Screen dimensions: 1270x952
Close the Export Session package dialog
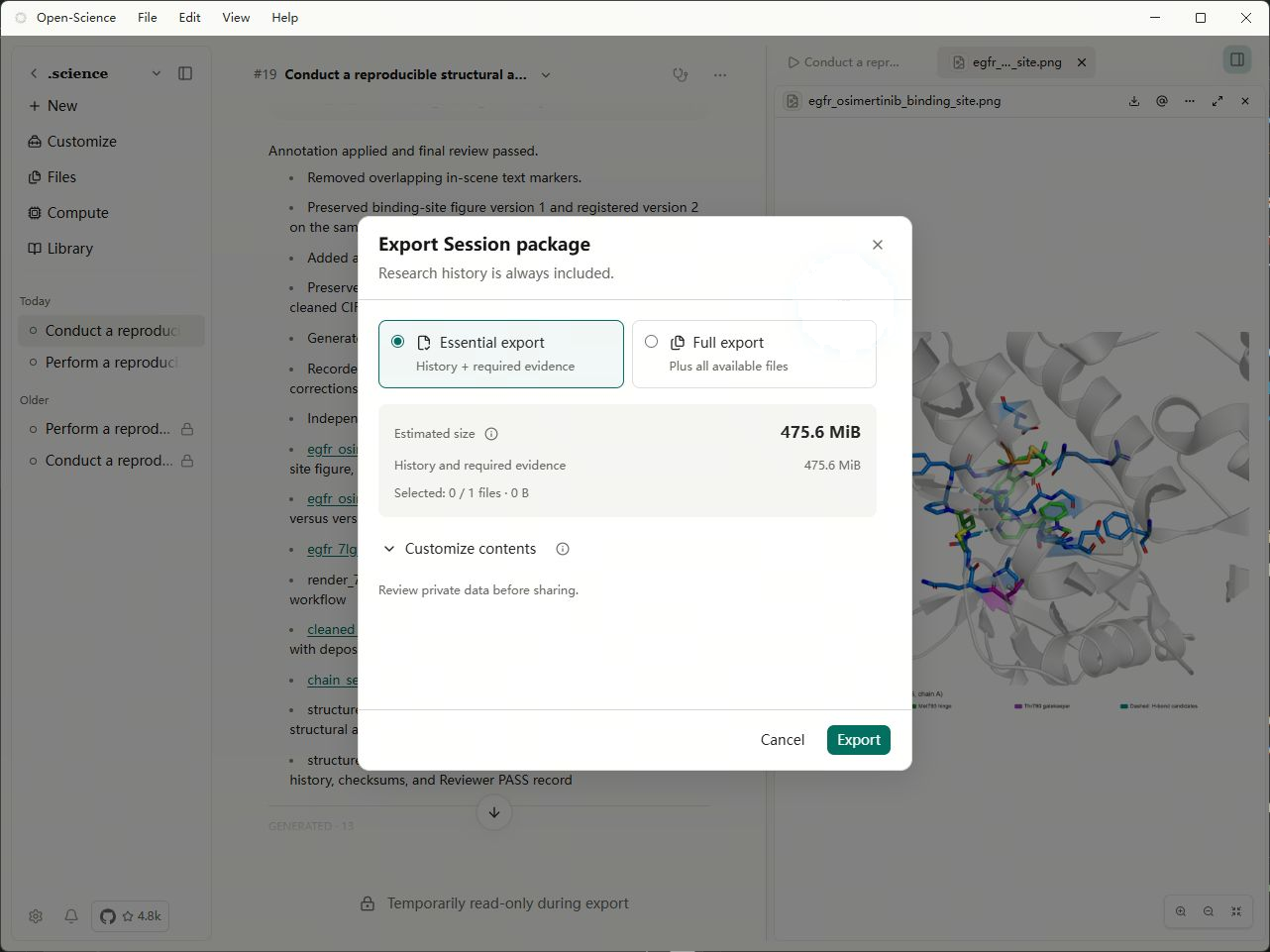(877, 245)
